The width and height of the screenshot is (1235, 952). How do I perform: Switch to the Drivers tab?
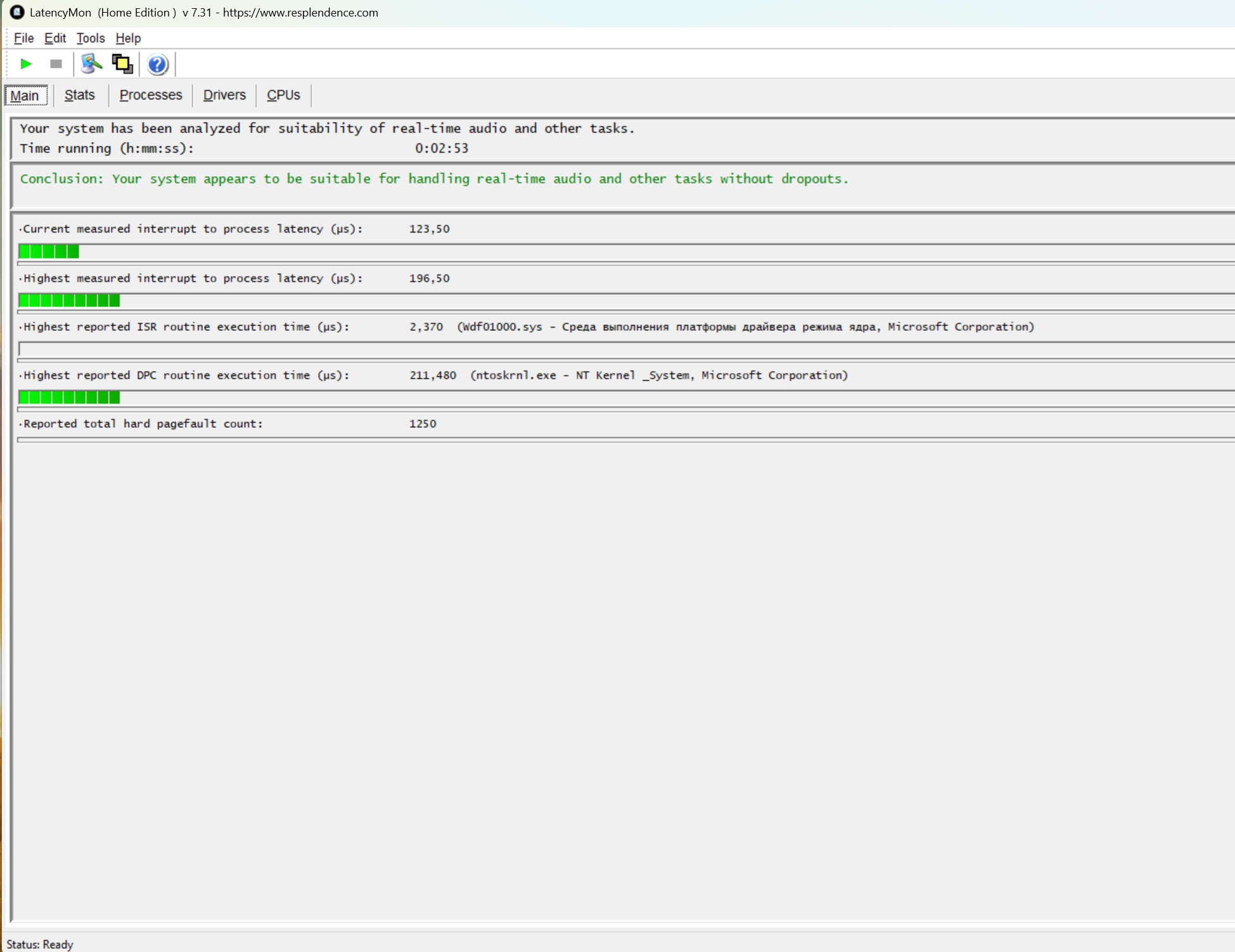pyautogui.click(x=224, y=95)
